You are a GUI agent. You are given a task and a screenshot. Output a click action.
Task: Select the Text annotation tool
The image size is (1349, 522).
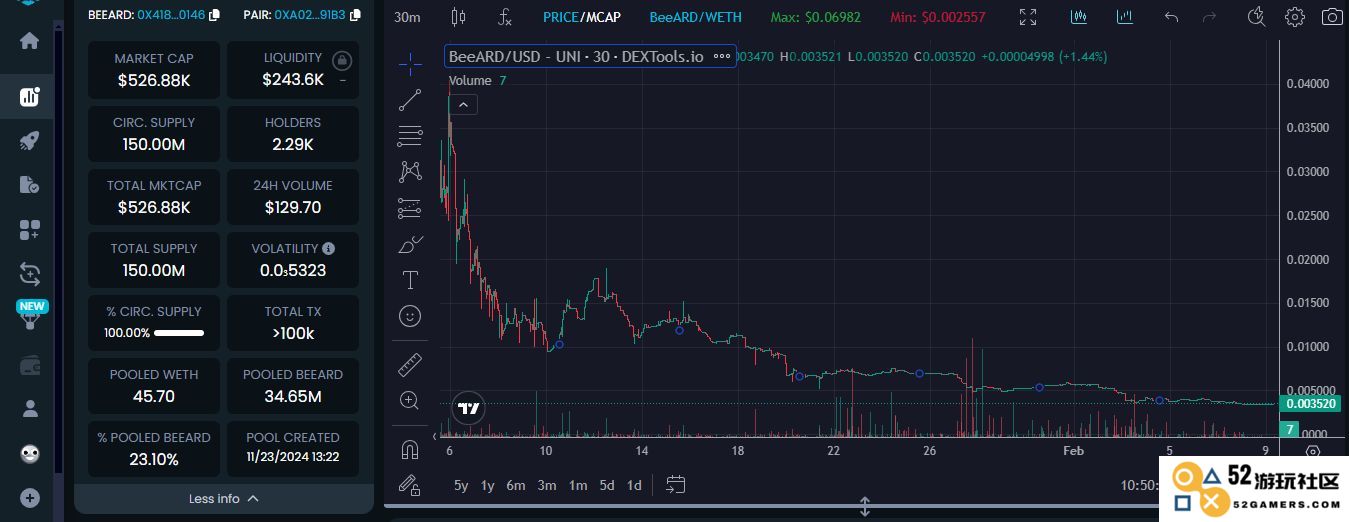click(410, 280)
